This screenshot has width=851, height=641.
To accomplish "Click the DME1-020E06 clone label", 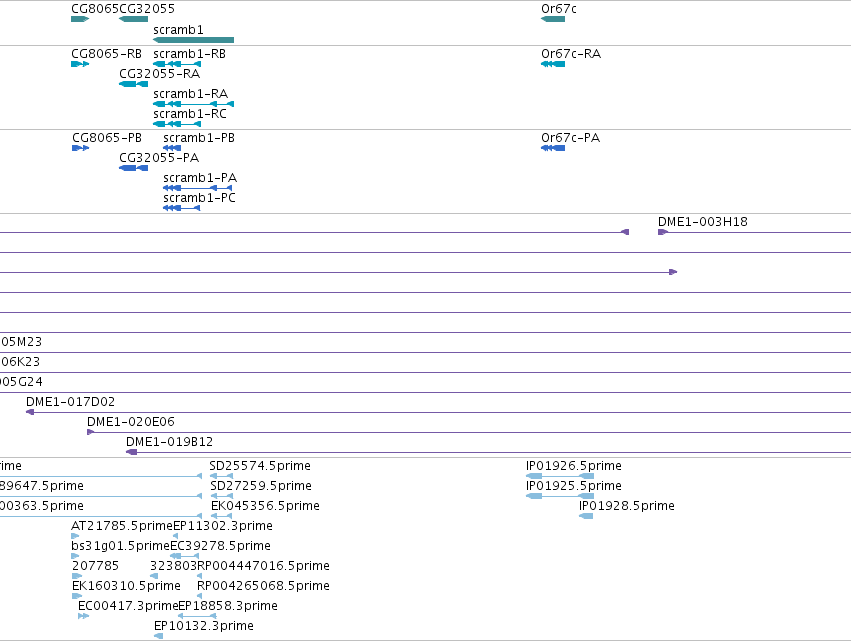I will [131, 422].
